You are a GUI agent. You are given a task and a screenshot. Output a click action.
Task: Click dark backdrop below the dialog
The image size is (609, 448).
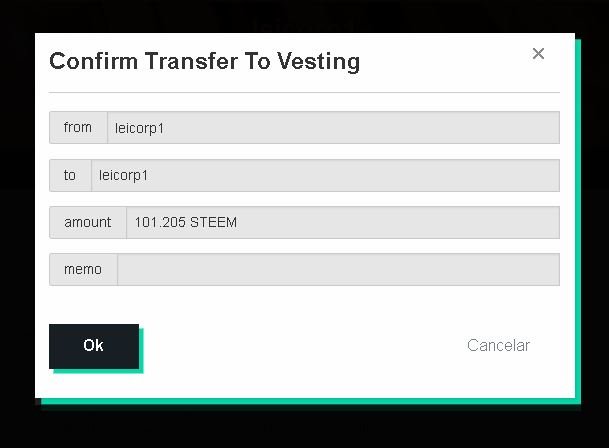(304, 427)
